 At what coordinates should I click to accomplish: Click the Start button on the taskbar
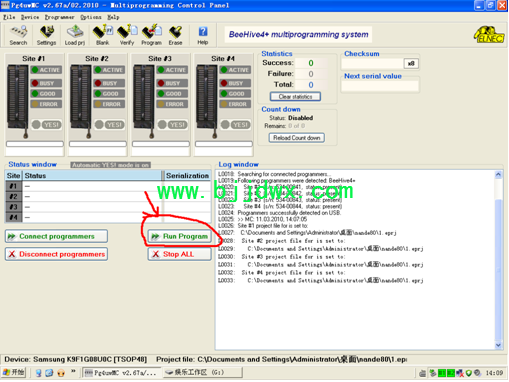pos(14,372)
